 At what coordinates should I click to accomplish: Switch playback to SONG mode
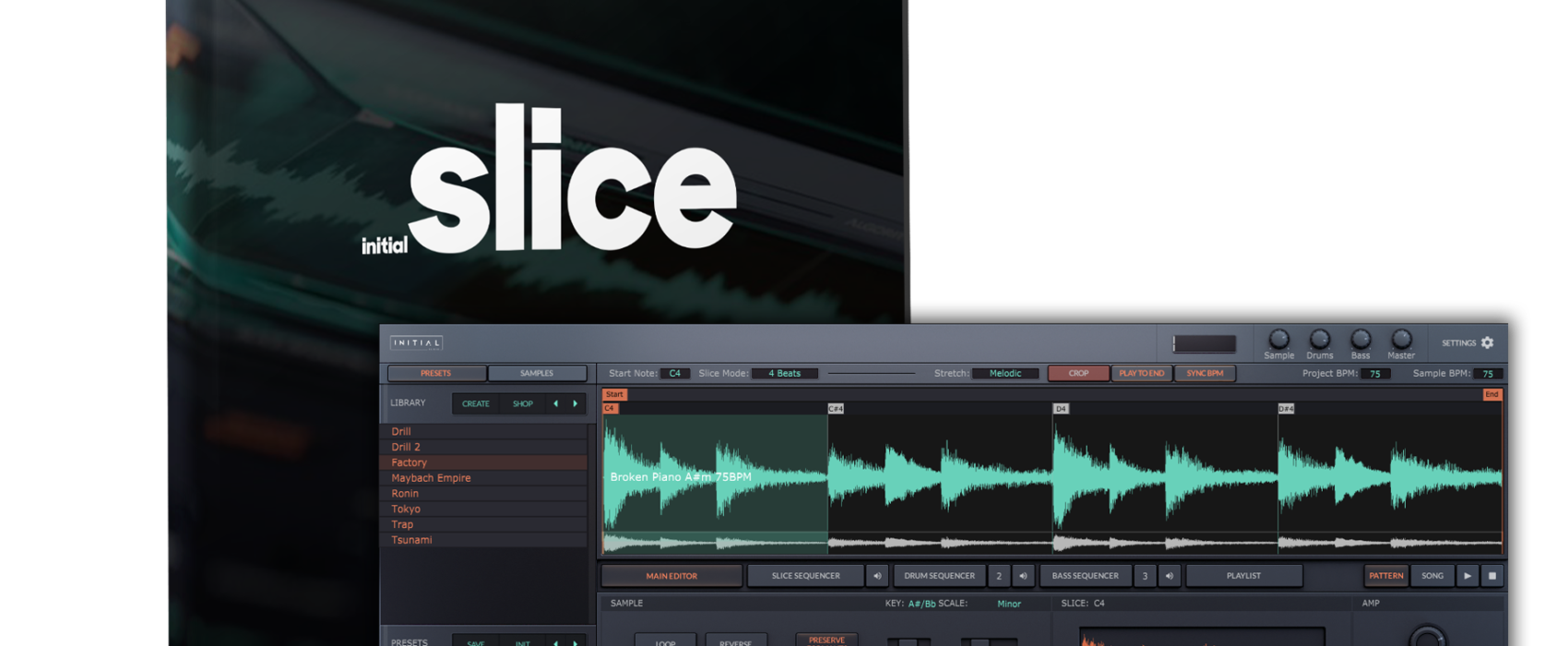coord(1432,576)
